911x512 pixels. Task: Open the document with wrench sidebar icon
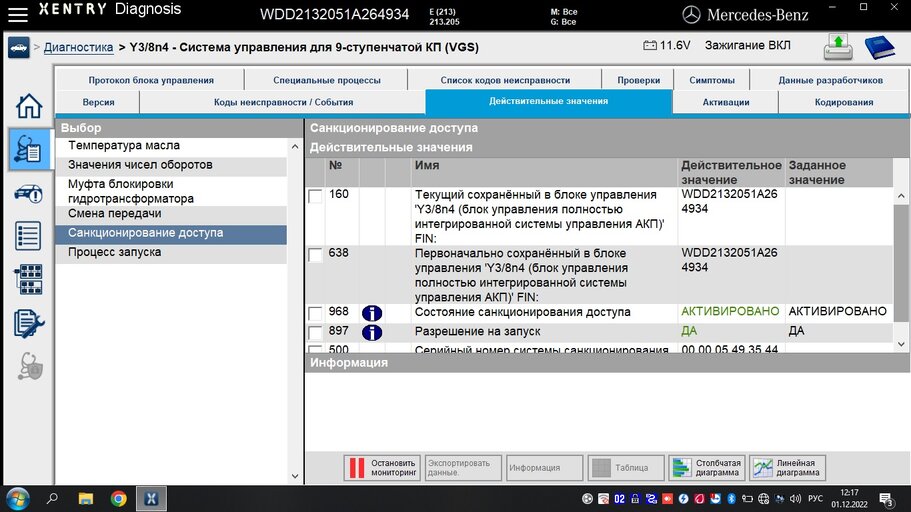pos(28,324)
